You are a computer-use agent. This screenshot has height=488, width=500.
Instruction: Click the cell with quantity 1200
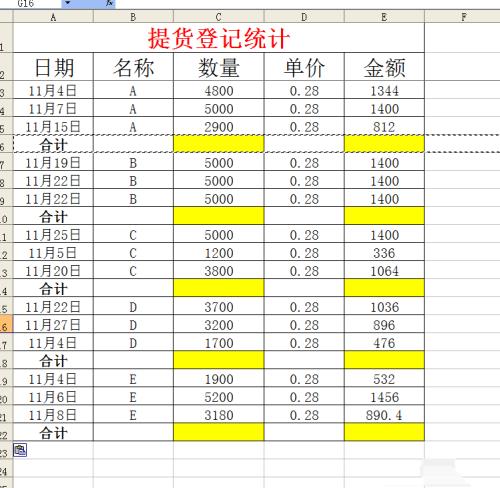point(219,252)
